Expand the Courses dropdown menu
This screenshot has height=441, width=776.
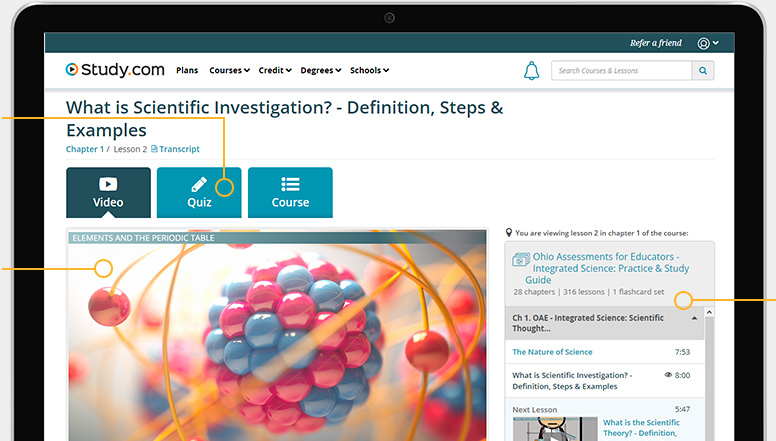230,71
